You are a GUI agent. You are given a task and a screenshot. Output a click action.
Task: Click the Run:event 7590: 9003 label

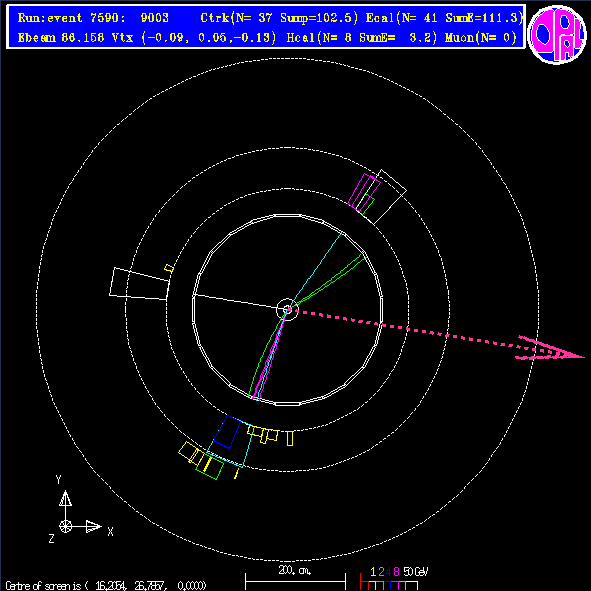click(x=93, y=18)
